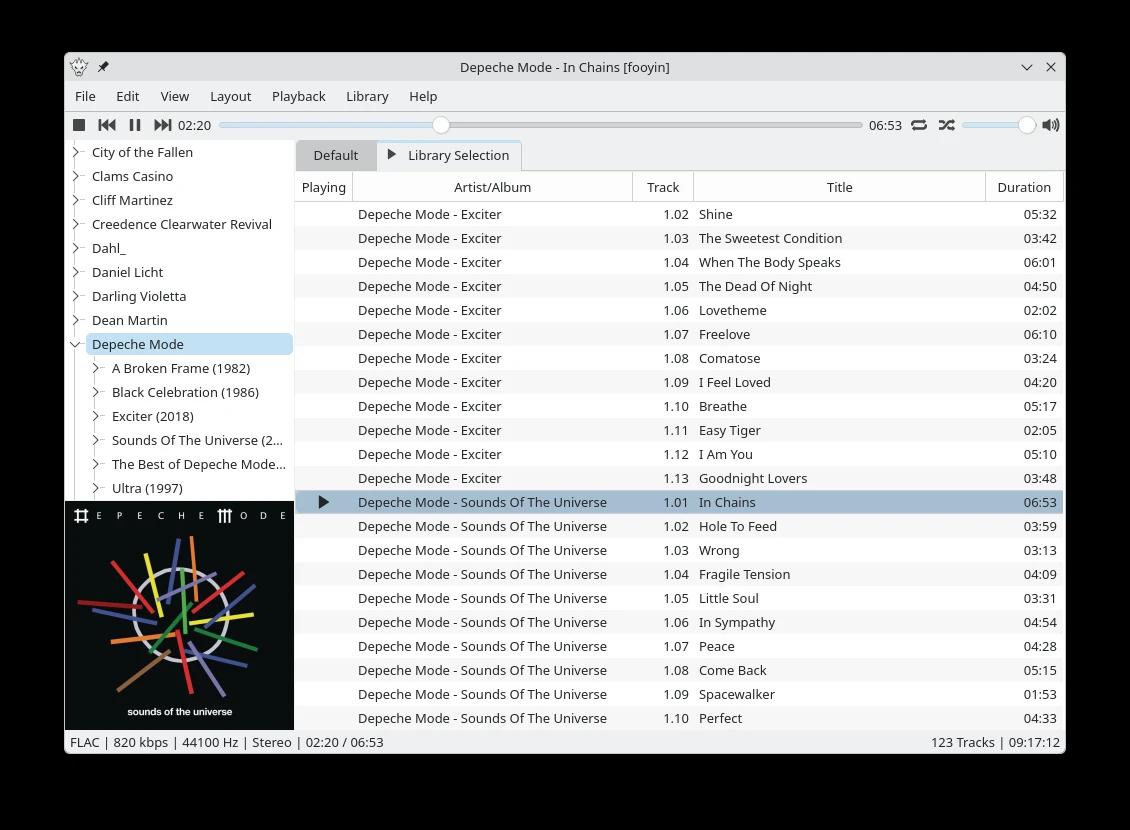1130x830 pixels.
Task: Adjust the volume slider
Action: pos(999,125)
